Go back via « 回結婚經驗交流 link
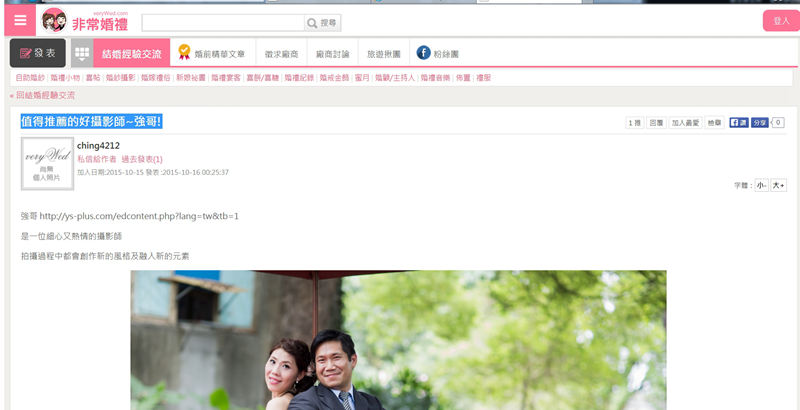Viewport: 800px width, 410px height. click(x=42, y=95)
